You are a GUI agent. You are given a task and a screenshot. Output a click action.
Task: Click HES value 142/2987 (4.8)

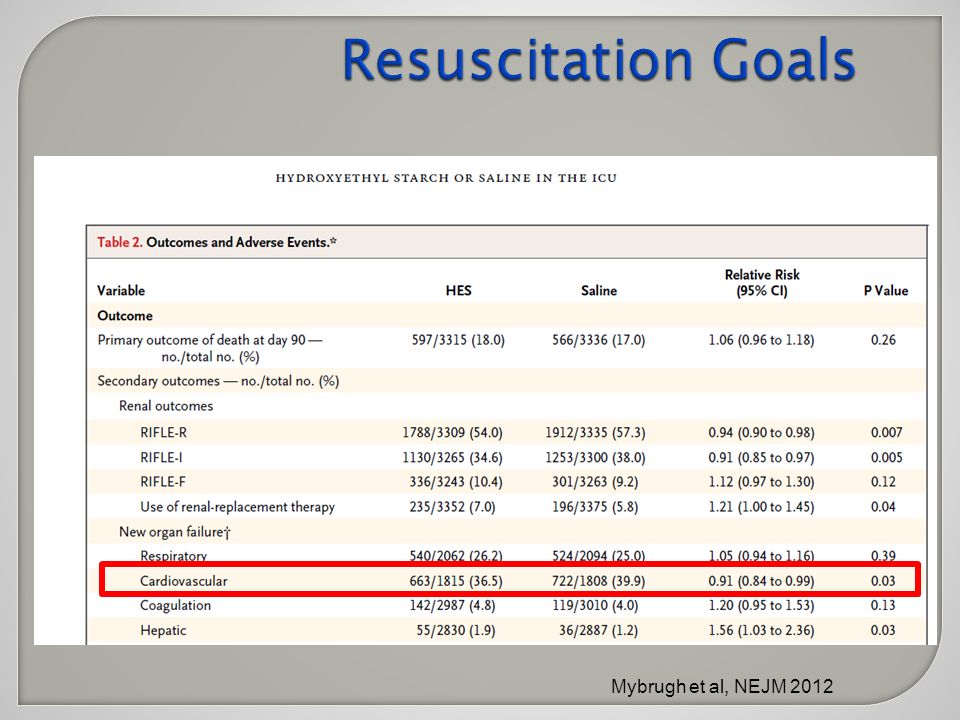tap(452, 606)
